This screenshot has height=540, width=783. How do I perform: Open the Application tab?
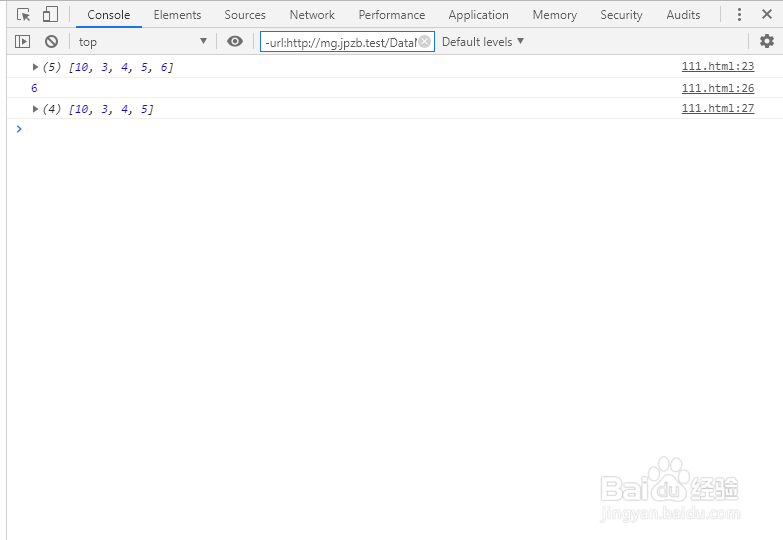[x=478, y=15]
